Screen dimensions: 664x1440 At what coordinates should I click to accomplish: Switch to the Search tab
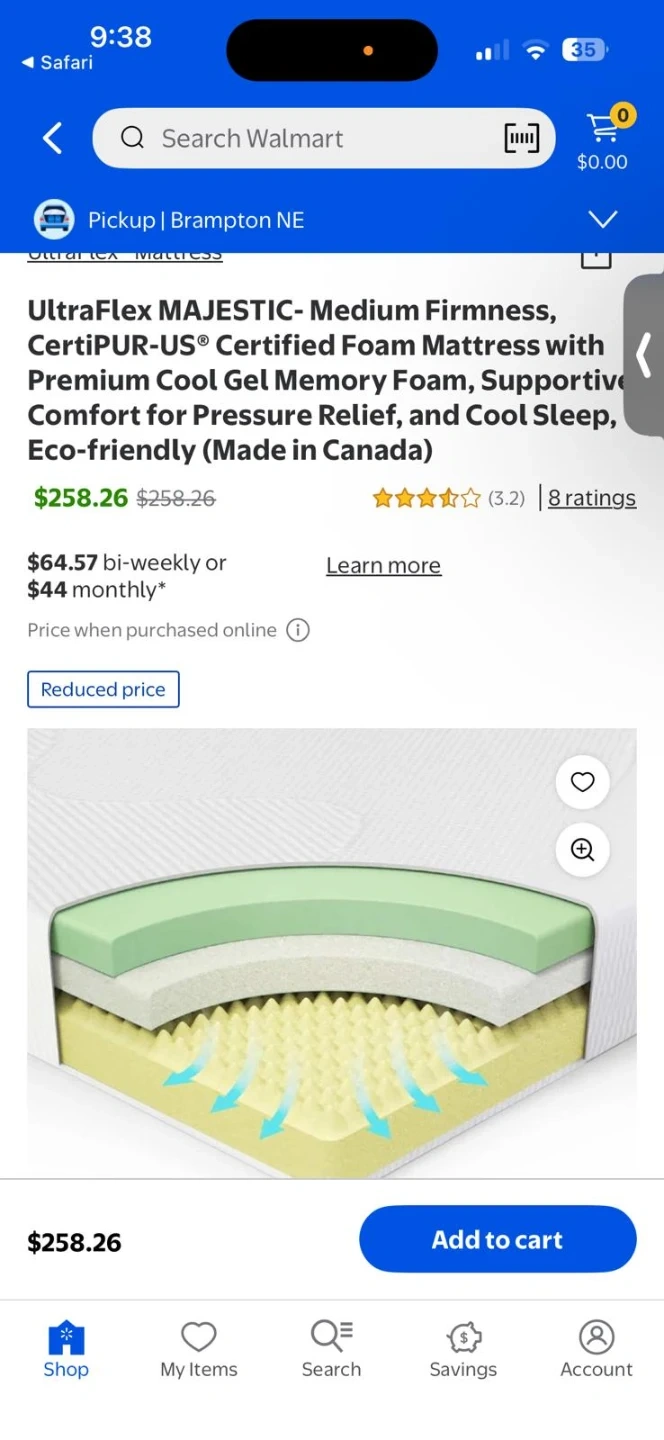(331, 1349)
